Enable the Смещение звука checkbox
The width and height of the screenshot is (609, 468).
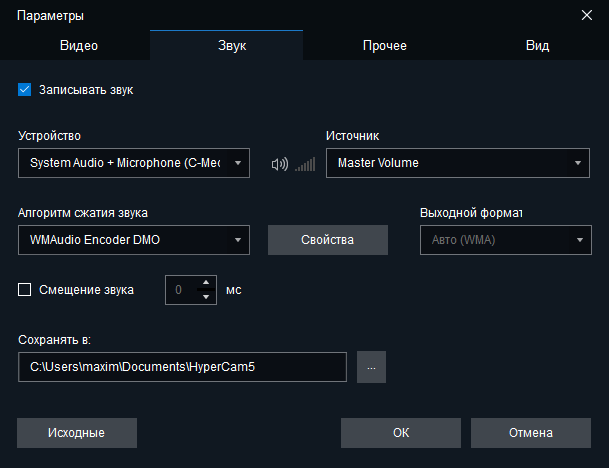point(25,290)
